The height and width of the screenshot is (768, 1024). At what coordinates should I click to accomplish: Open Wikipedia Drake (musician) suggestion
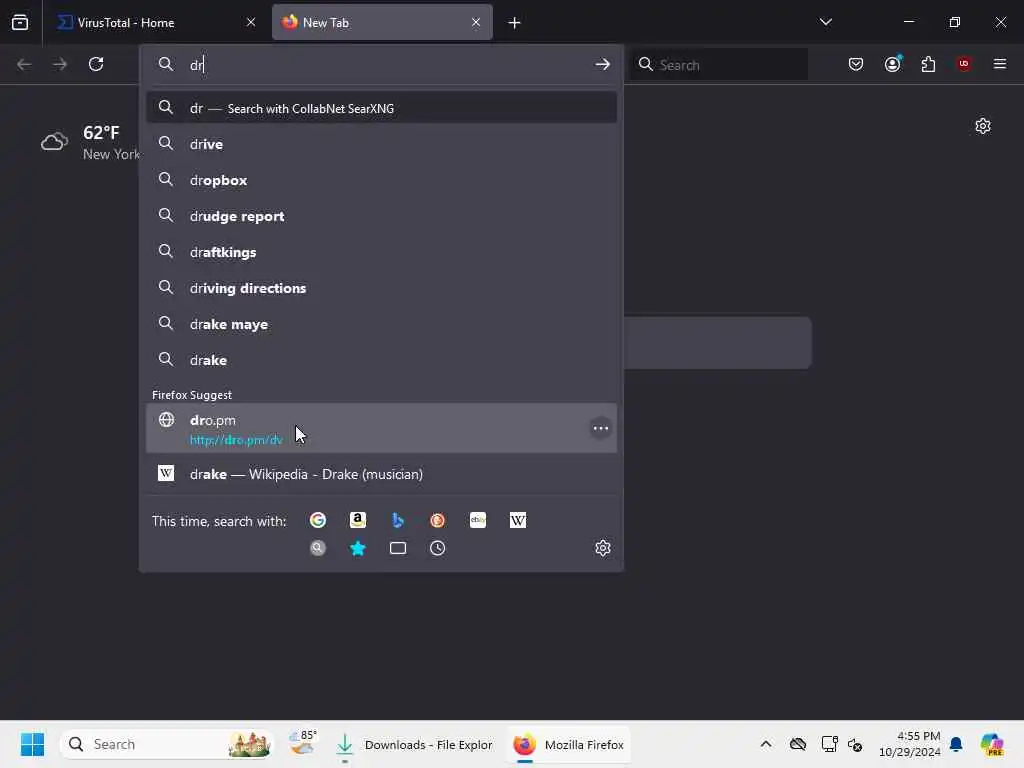point(381,473)
